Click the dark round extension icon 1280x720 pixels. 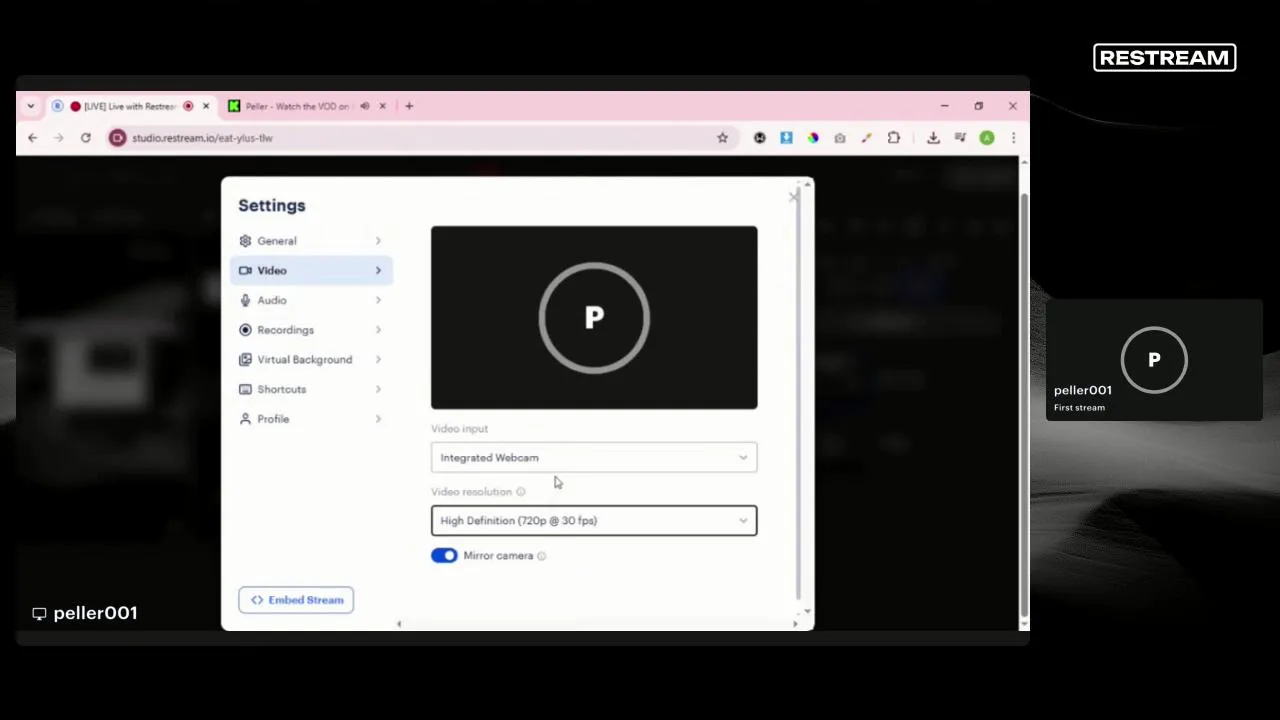[760, 138]
